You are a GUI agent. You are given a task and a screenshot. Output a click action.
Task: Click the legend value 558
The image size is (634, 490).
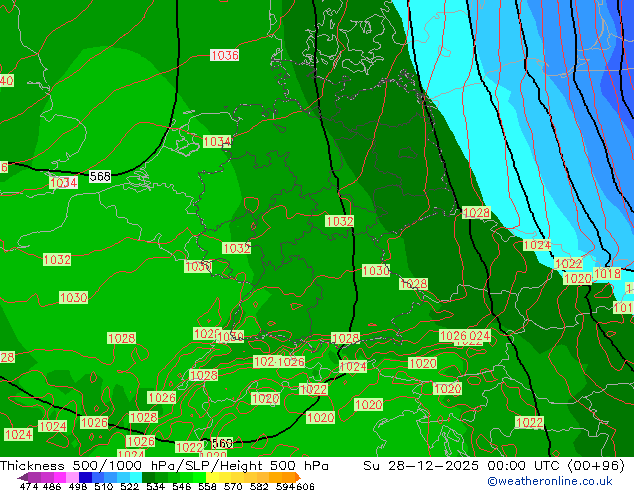coord(207,486)
